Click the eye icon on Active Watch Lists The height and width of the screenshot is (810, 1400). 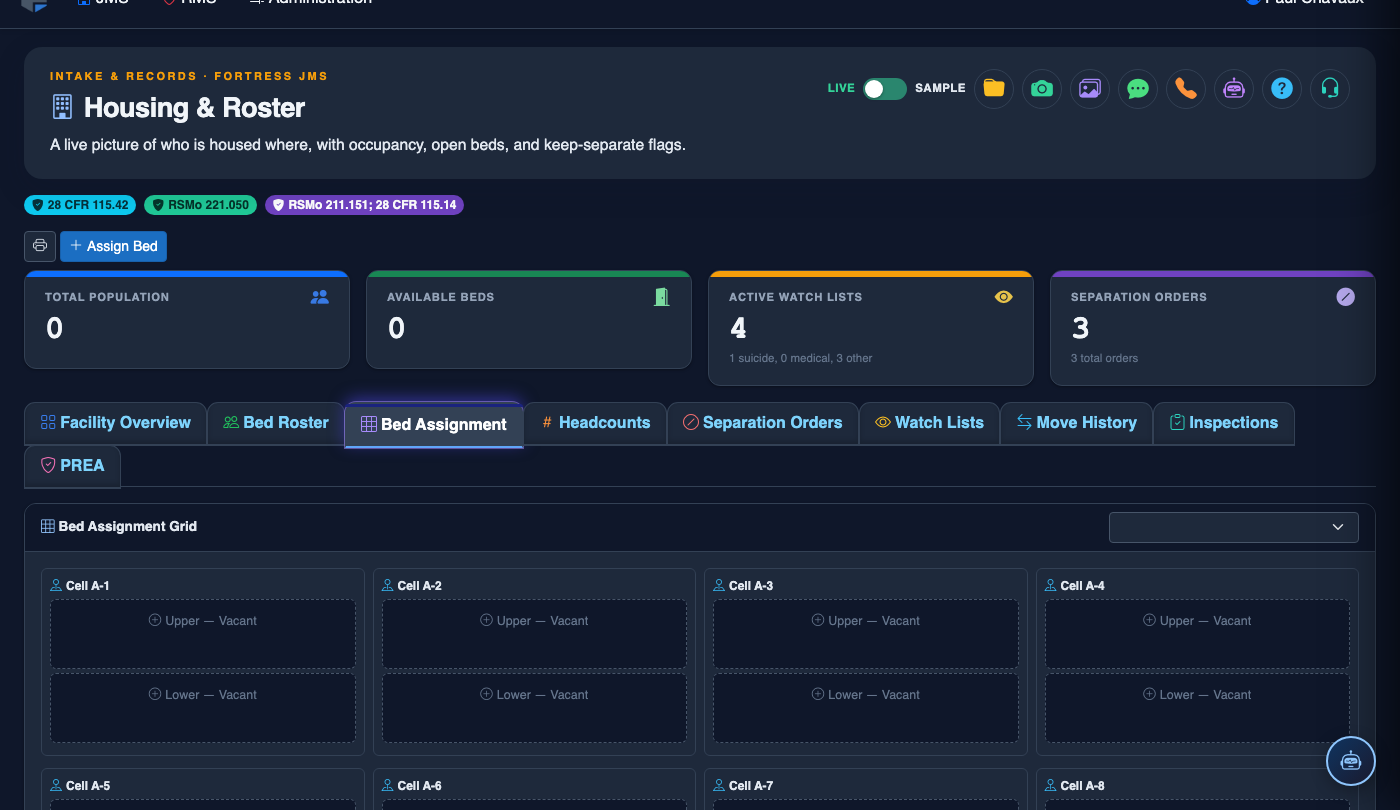click(x=1004, y=297)
